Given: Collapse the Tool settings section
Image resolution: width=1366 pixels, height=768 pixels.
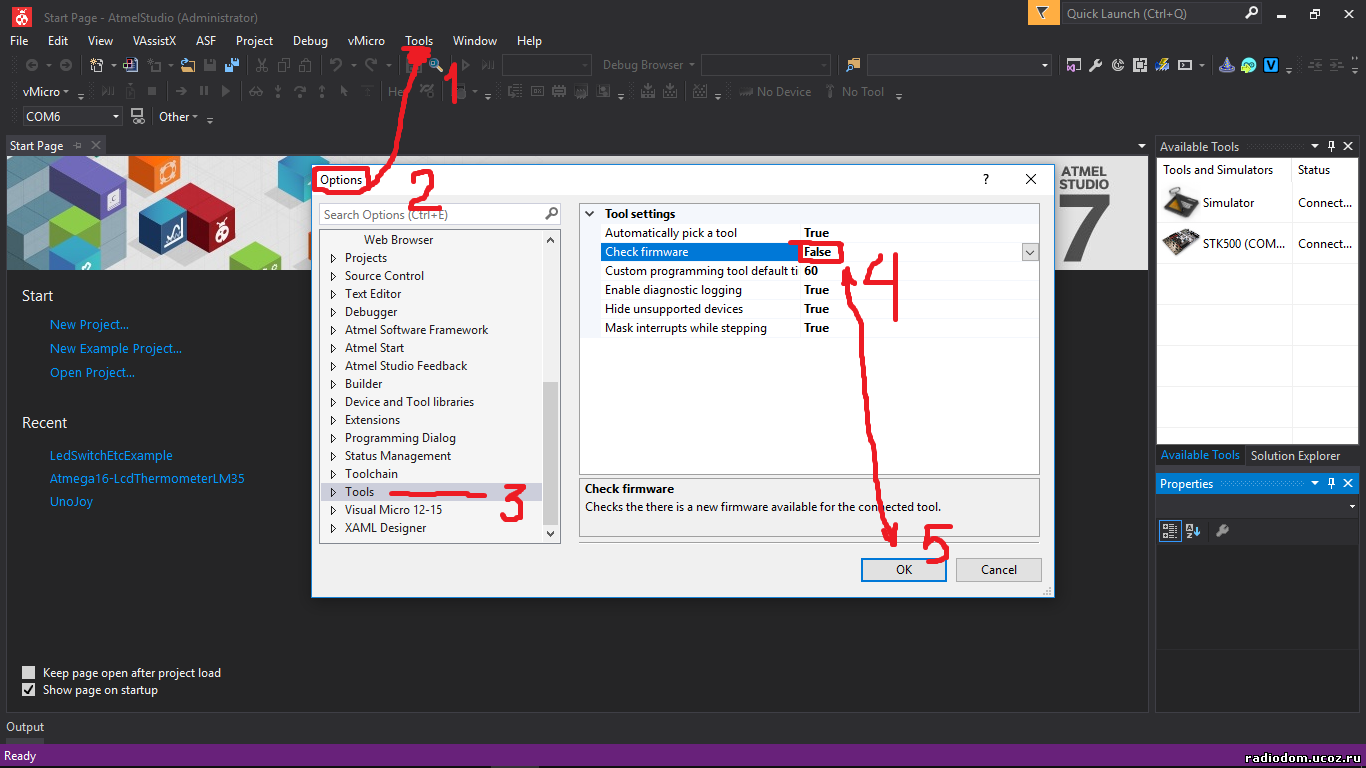Looking at the screenshot, I should pyautogui.click(x=590, y=214).
